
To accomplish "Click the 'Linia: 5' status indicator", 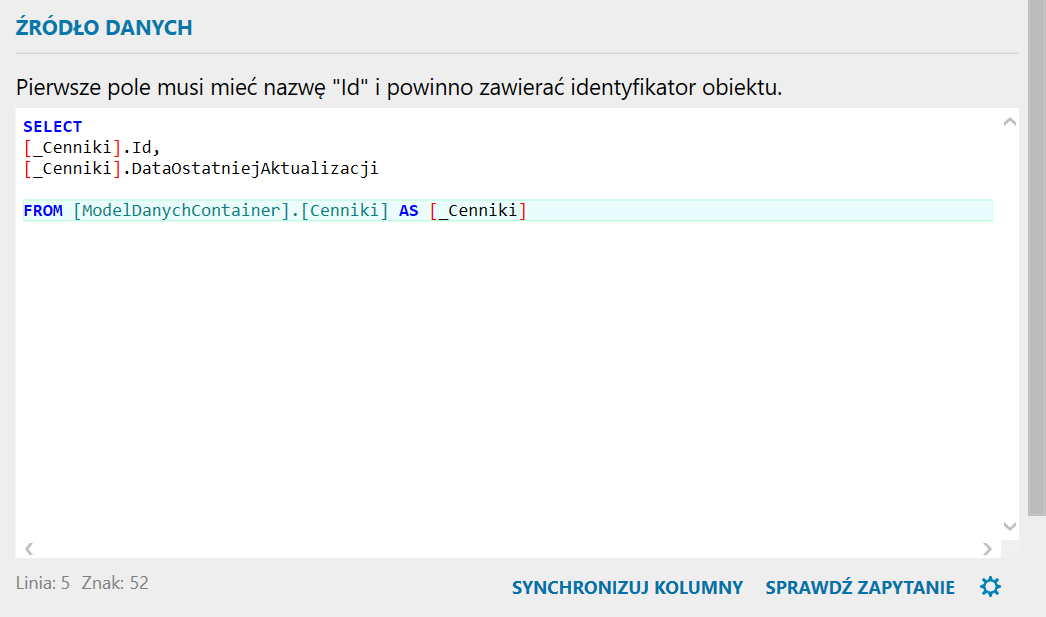I will tap(43, 582).
